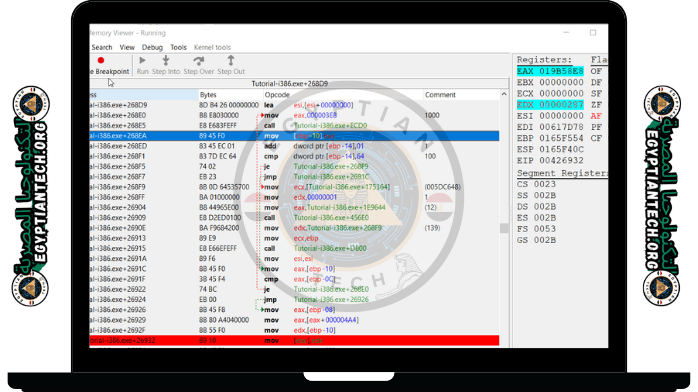Image resolution: width=698 pixels, height=392 pixels.
Task: Select the call Tutorial-i386.exe+D800 row
Action: [x=294, y=248]
